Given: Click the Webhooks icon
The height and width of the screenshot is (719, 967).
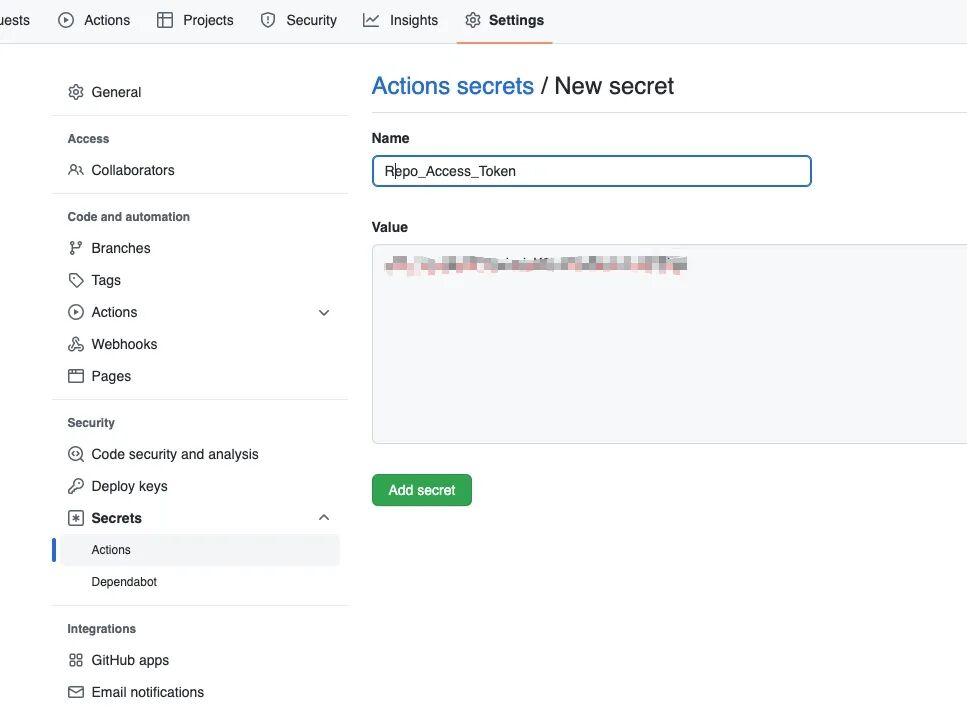Looking at the screenshot, I should pos(76,344).
